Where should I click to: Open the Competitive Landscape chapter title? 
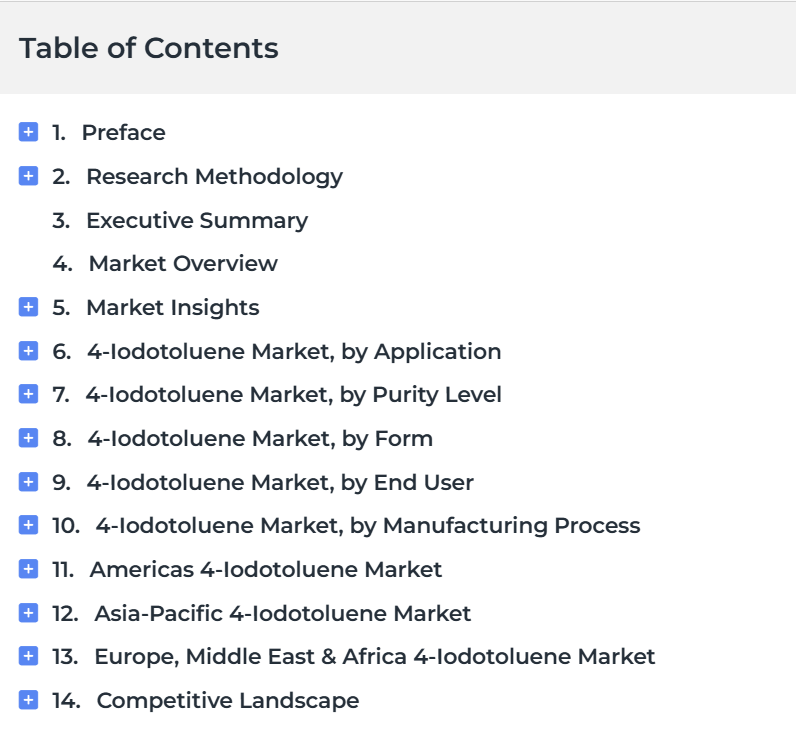(x=228, y=701)
